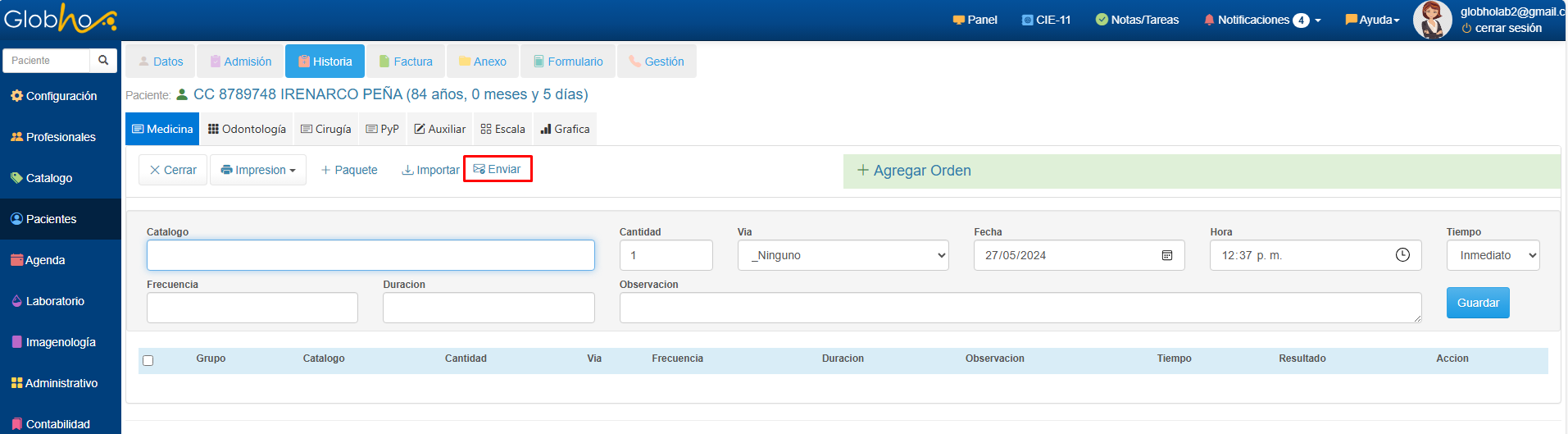Viewport: 1568px width, 434px height.
Task: Switch to the Odontología tab
Action: click(x=247, y=129)
